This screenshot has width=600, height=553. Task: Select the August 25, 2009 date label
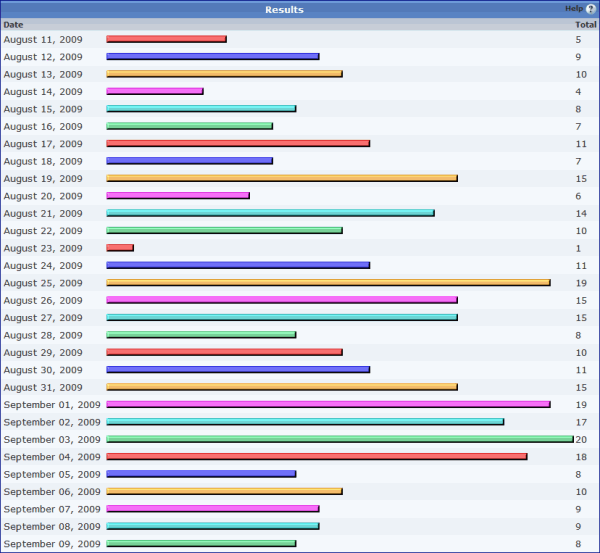click(43, 283)
